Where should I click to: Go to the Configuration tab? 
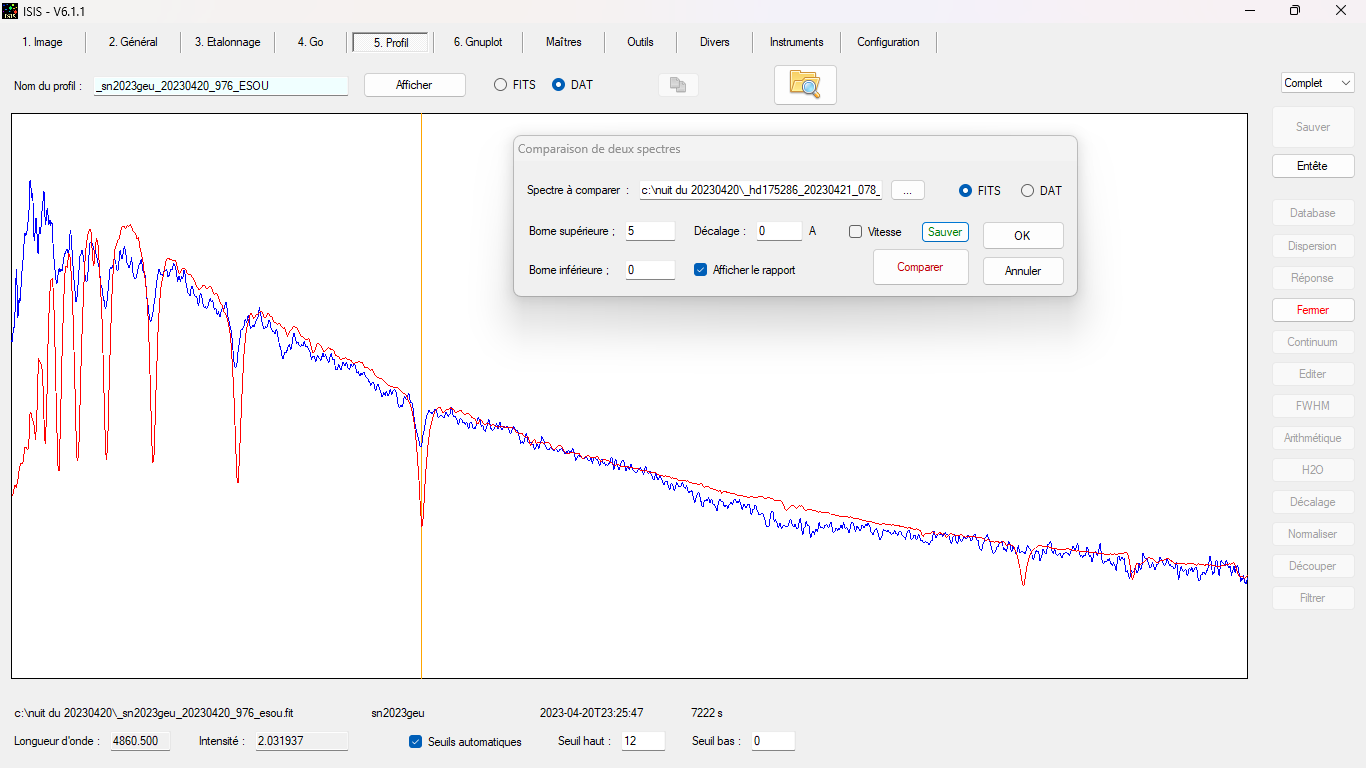[x=888, y=42]
